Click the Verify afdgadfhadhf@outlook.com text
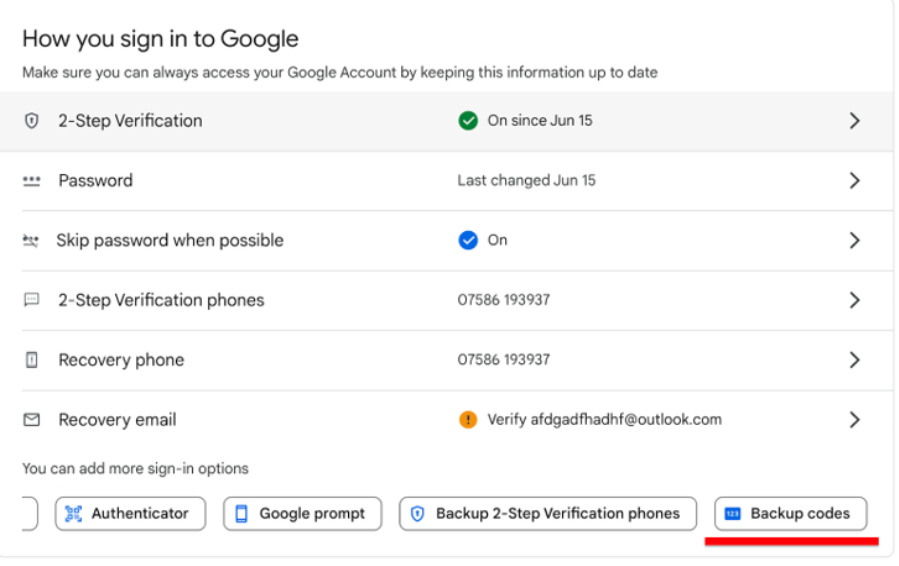Image resolution: width=899 pixels, height=566 pixels. (604, 420)
